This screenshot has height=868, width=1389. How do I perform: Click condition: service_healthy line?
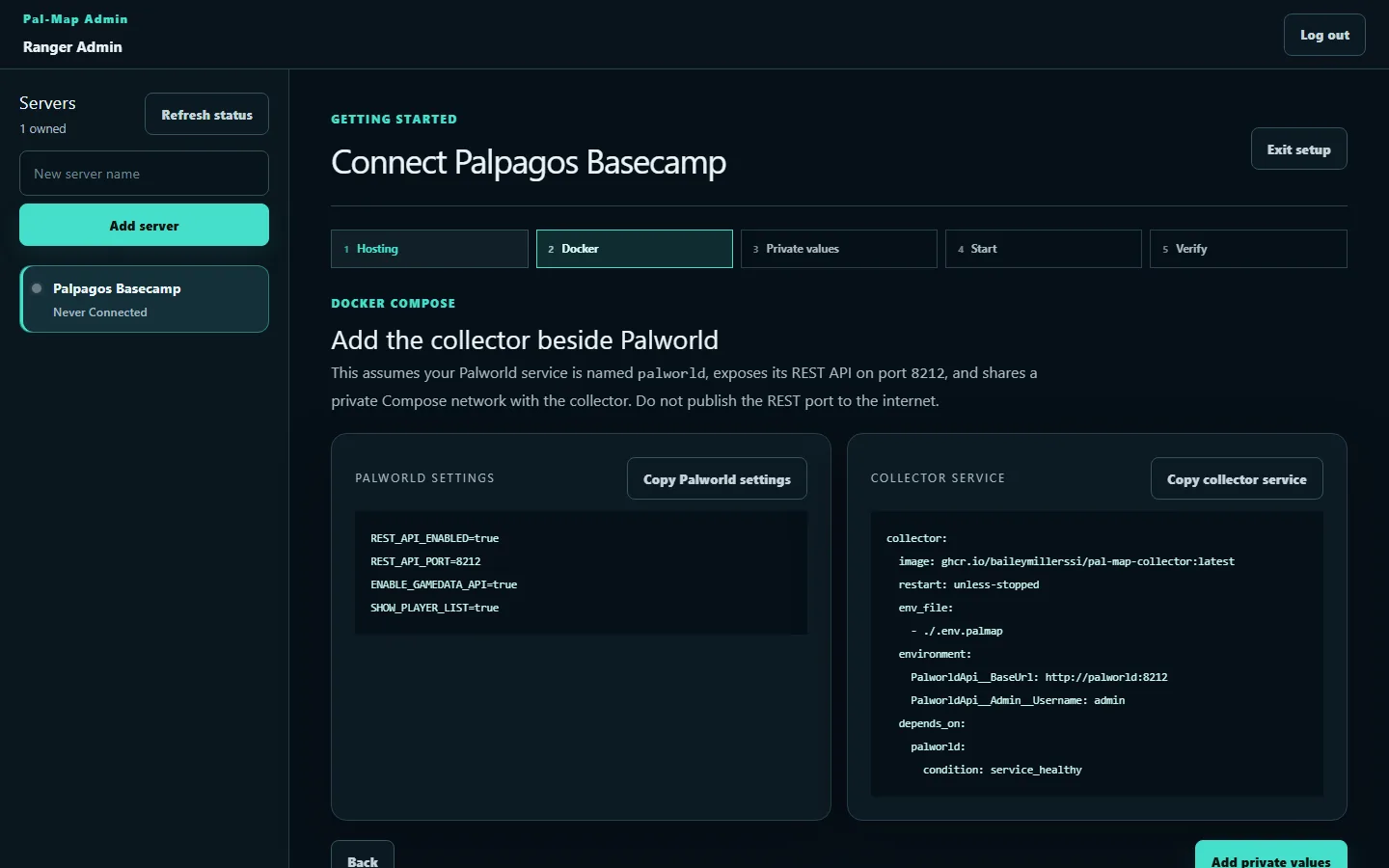(1002, 770)
